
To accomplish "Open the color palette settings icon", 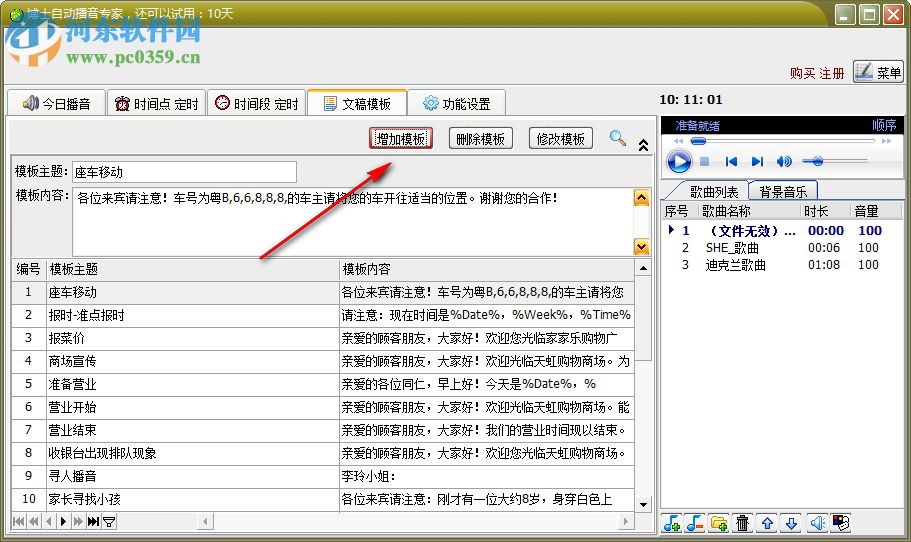I will click(841, 523).
